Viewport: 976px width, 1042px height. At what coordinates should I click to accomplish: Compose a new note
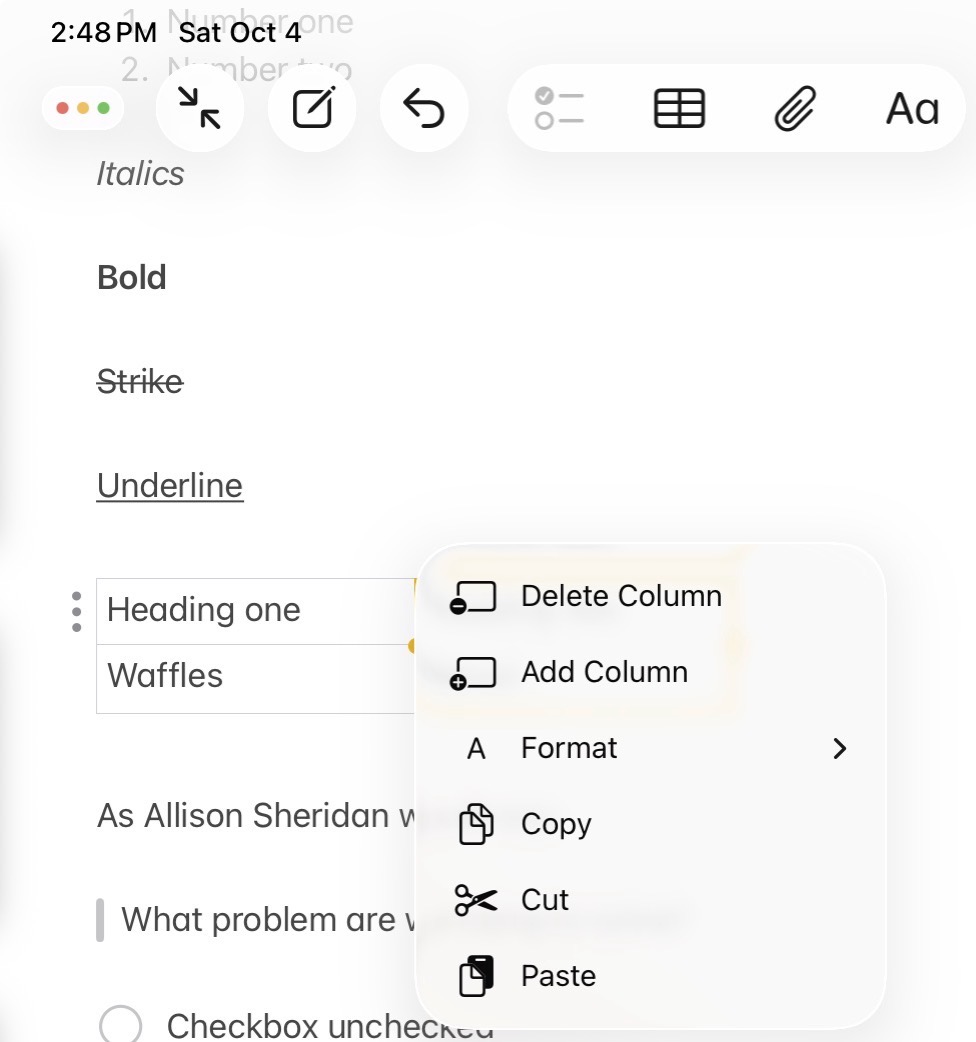tap(312, 108)
